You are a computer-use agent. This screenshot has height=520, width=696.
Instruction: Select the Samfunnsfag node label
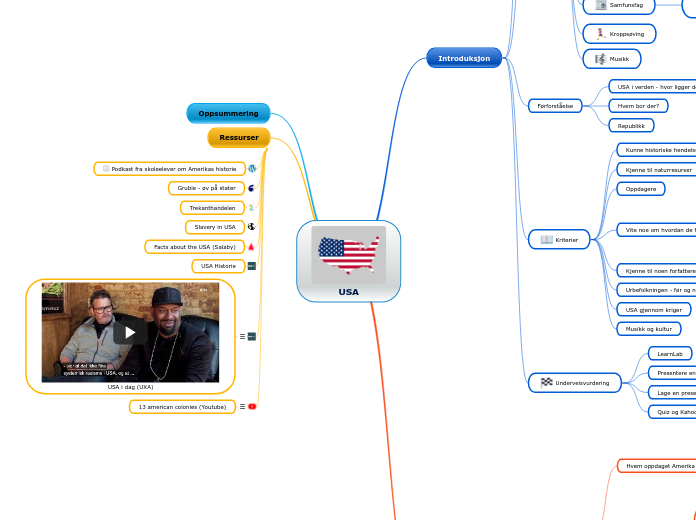tap(626, 5)
